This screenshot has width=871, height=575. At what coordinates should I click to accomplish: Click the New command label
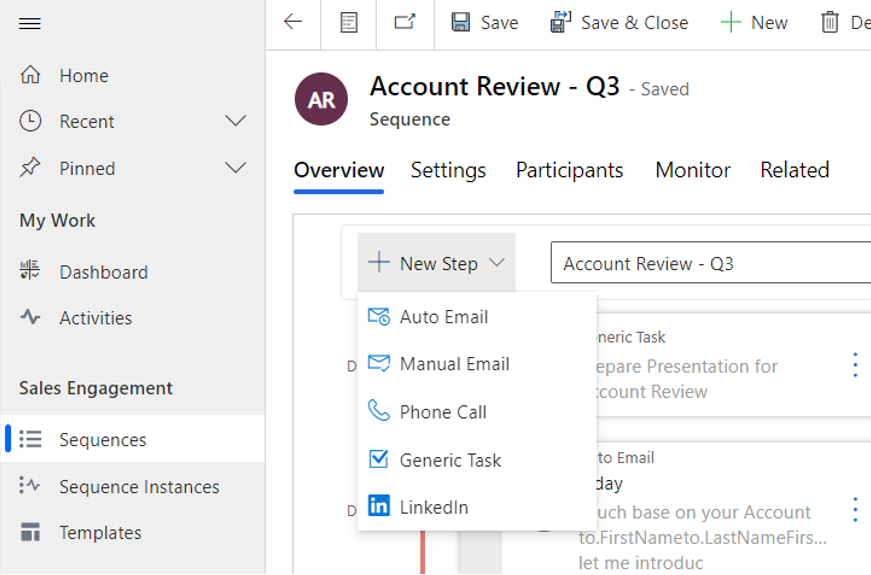point(769,23)
